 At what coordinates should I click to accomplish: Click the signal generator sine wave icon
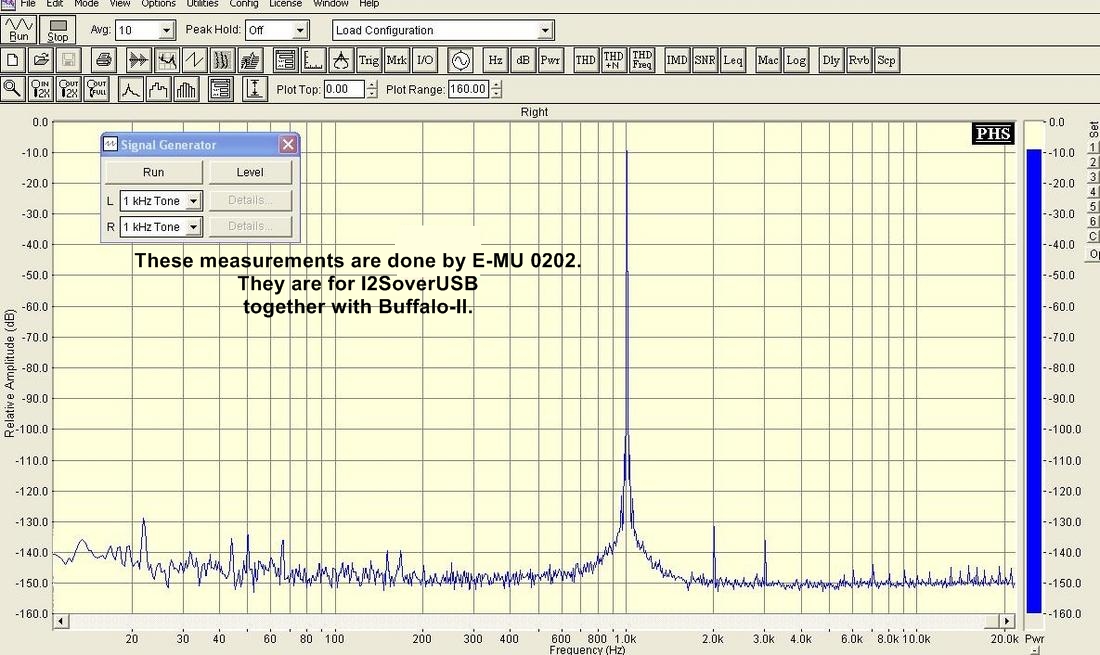tap(460, 60)
